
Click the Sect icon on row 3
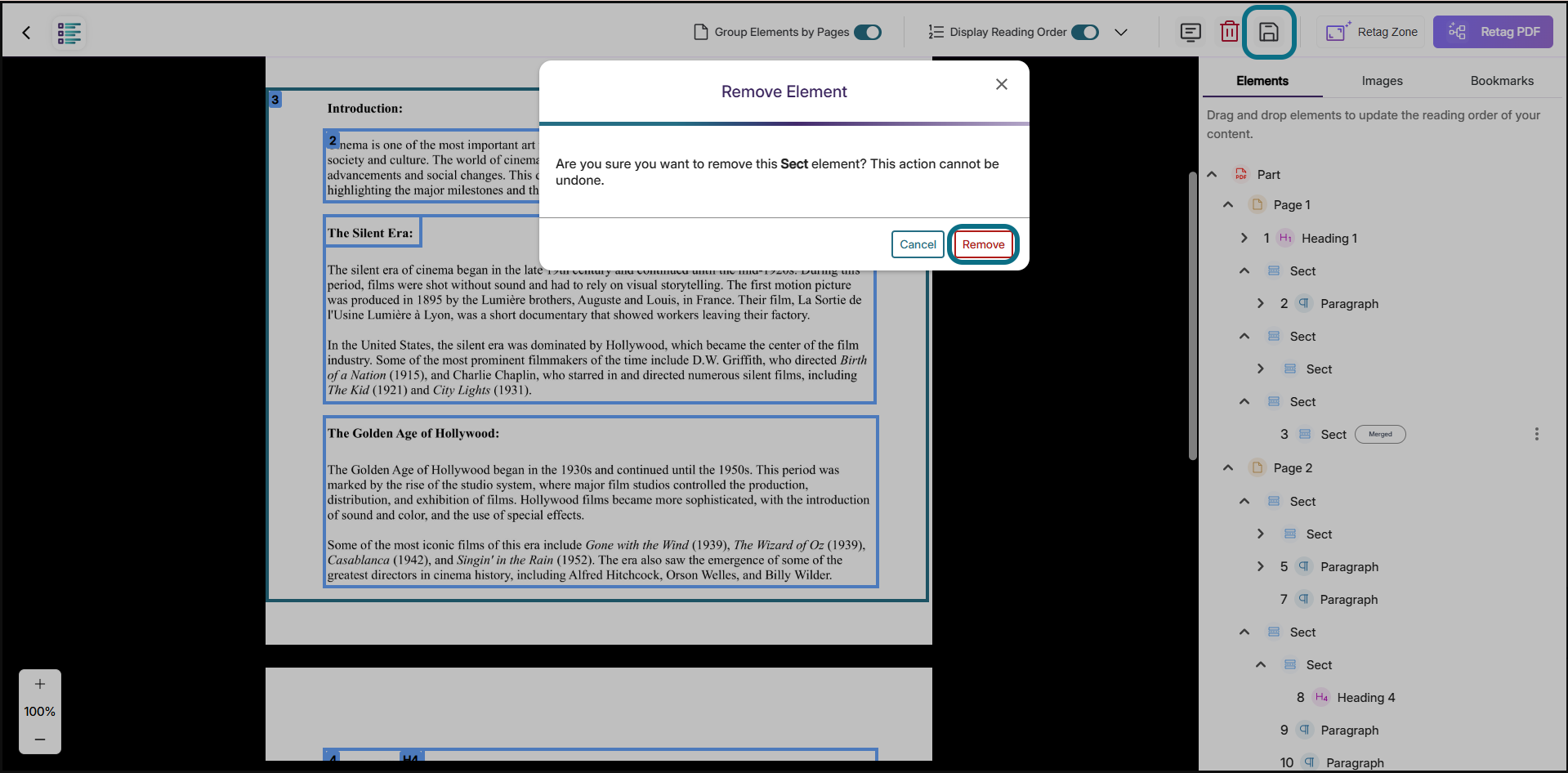coord(1305,434)
